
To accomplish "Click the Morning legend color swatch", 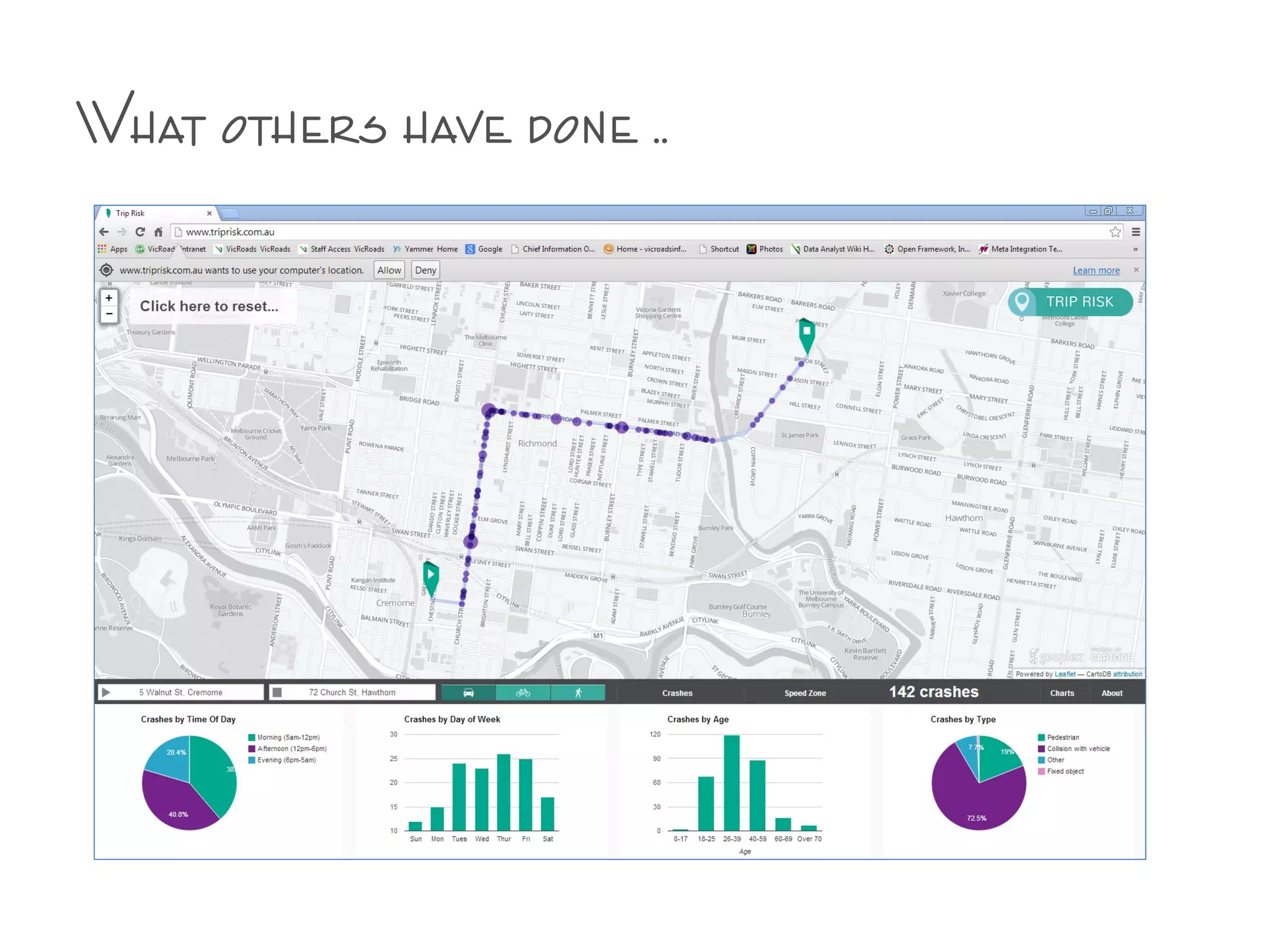I will tap(252, 738).
